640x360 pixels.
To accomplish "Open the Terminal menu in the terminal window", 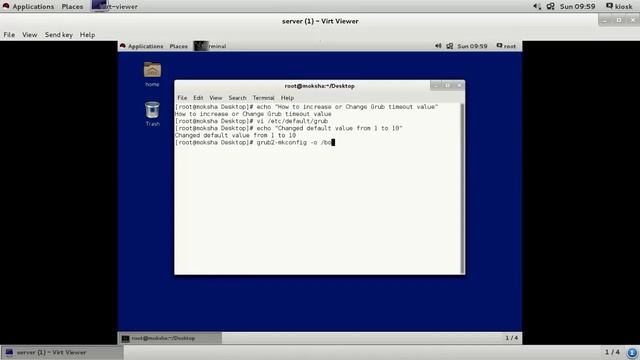I will pyautogui.click(x=263, y=98).
